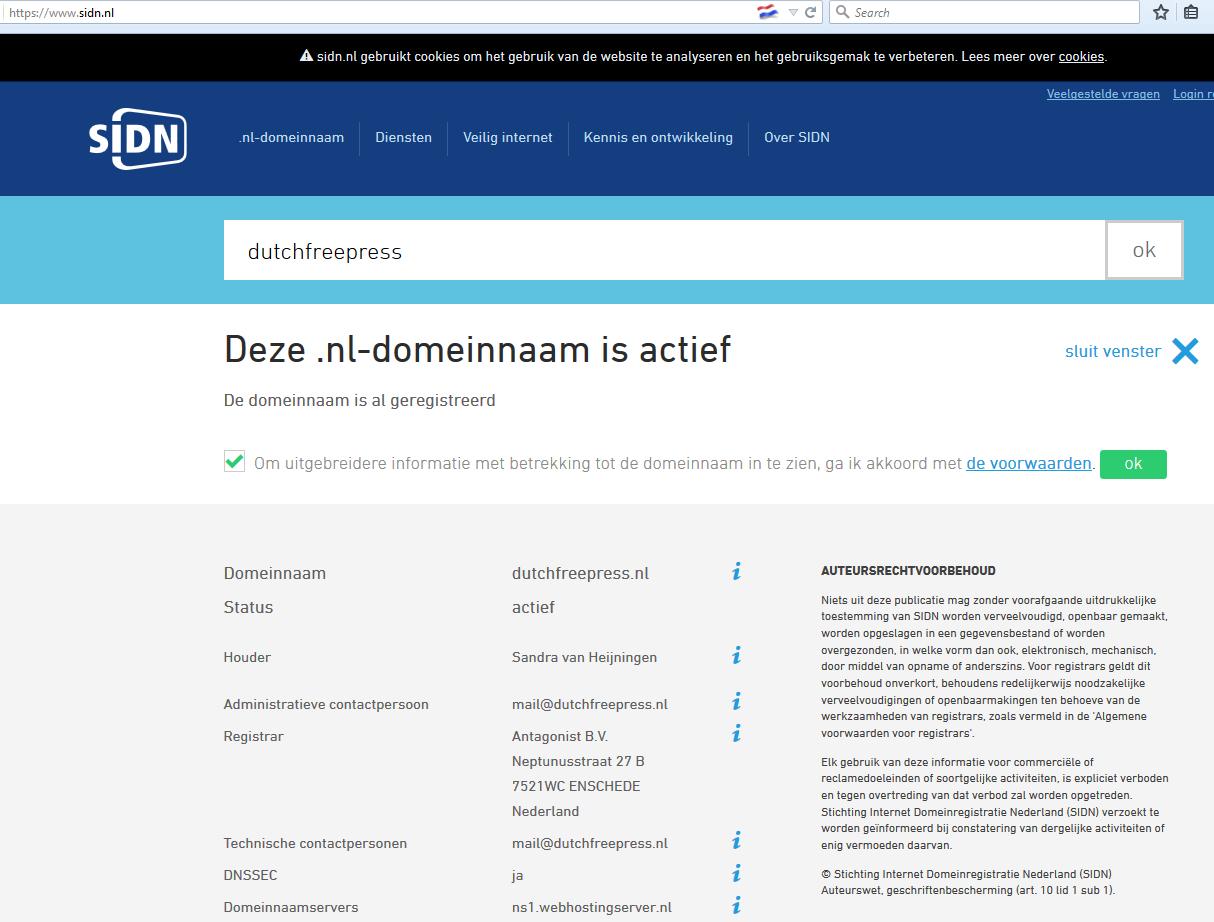Reload page using browser refresh button
Image resolution: width=1214 pixels, height=922 pixels.
pyautogui.click(x=811, y=13)
